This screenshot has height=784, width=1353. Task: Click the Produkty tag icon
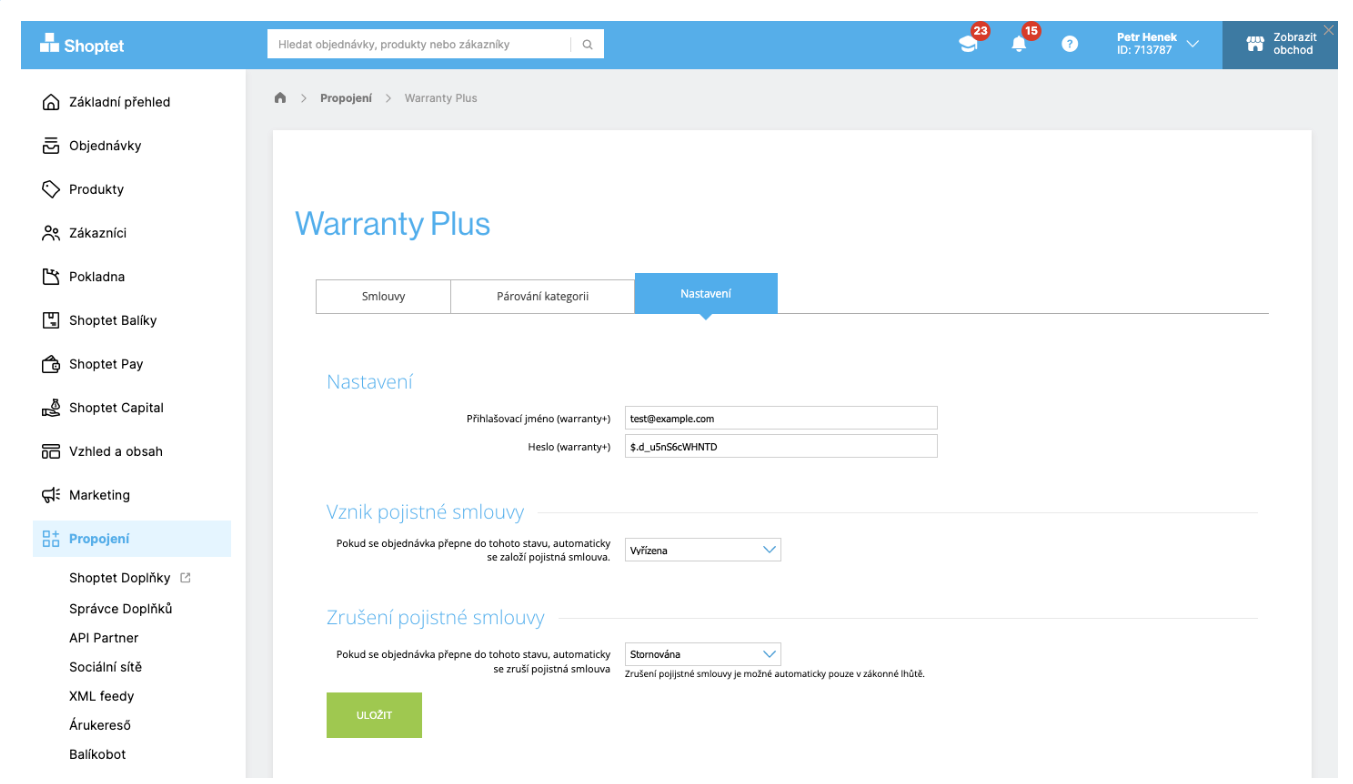click(x=51, y=189)
